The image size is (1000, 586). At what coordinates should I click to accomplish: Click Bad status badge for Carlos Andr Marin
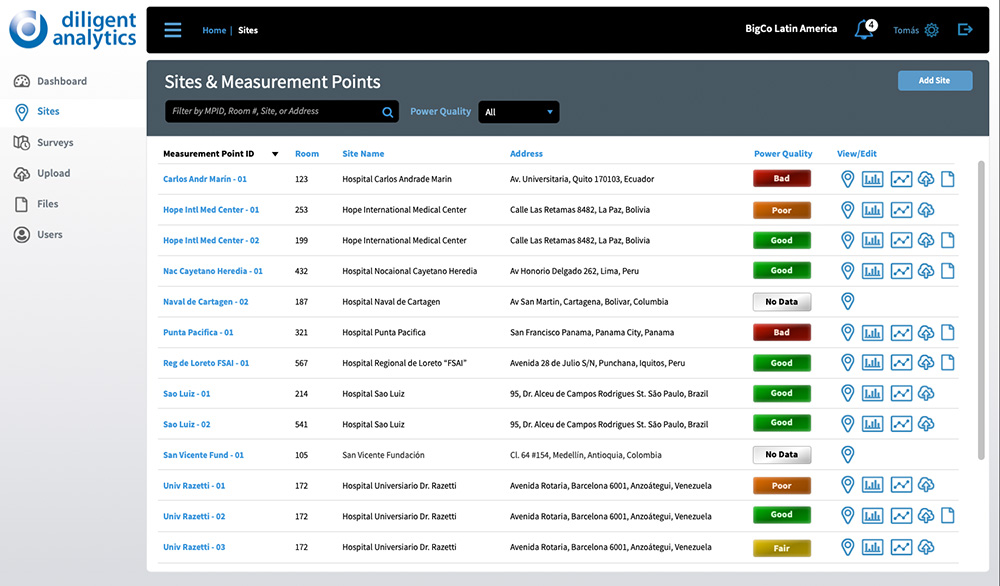tap(782, 179)
